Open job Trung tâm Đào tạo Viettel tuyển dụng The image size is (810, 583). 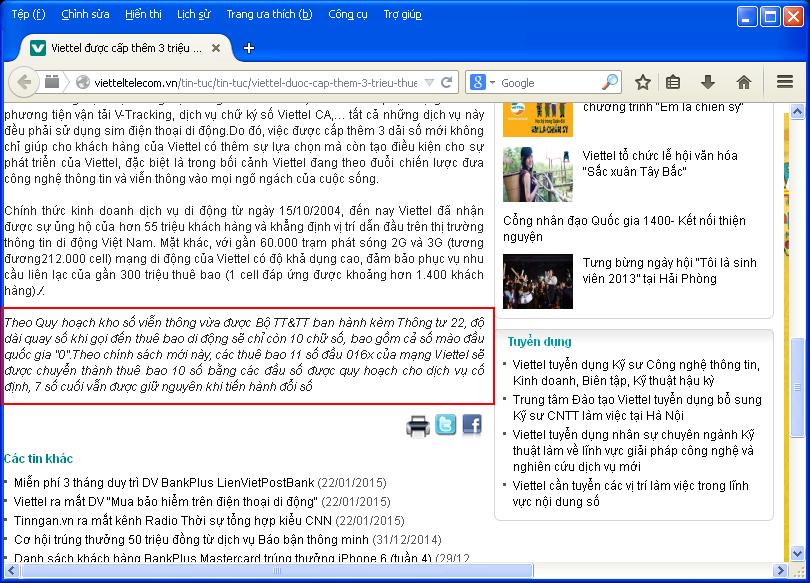coord(637,407)
